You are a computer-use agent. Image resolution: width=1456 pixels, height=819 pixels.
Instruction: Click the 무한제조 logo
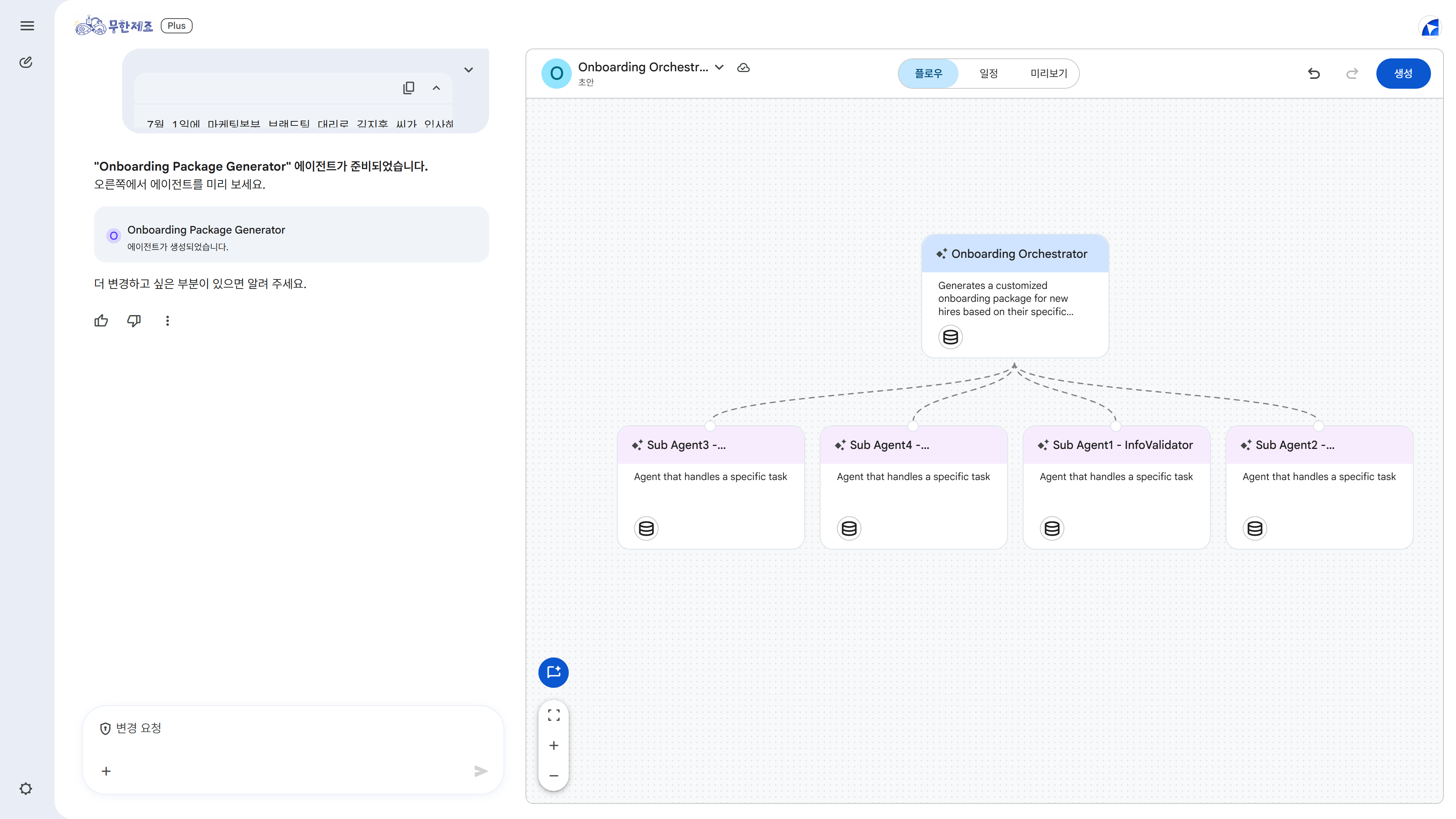[114, 26]
